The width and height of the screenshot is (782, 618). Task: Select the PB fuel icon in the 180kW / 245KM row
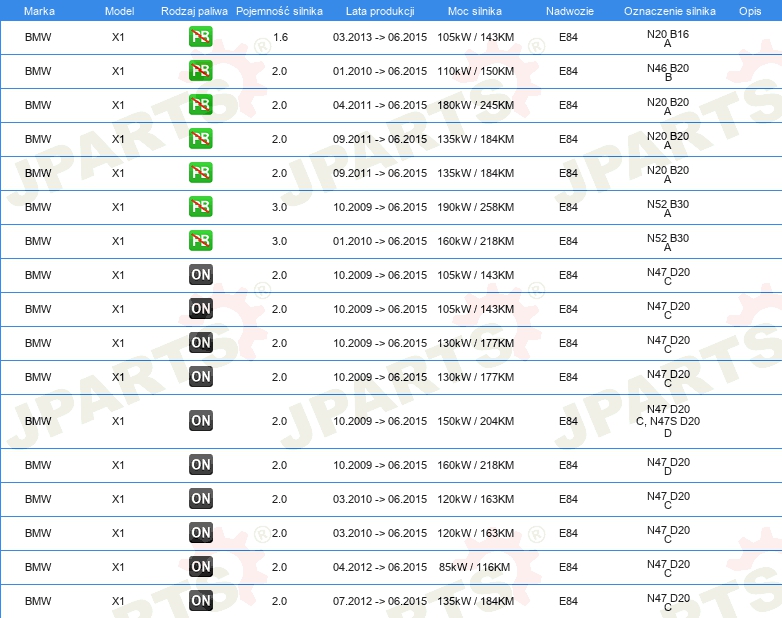tap(200, 105)
